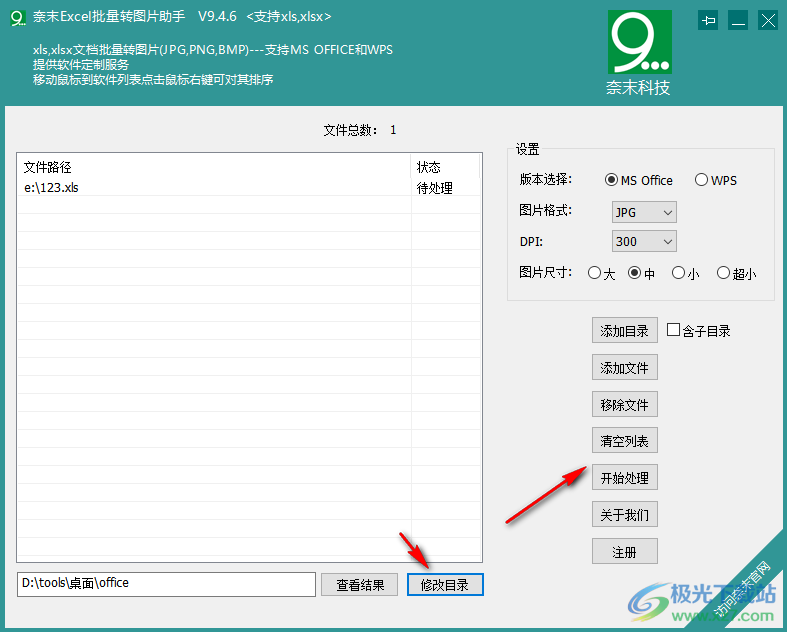
Task: Click the 状态 column header
Action: (x=446, y=167)
